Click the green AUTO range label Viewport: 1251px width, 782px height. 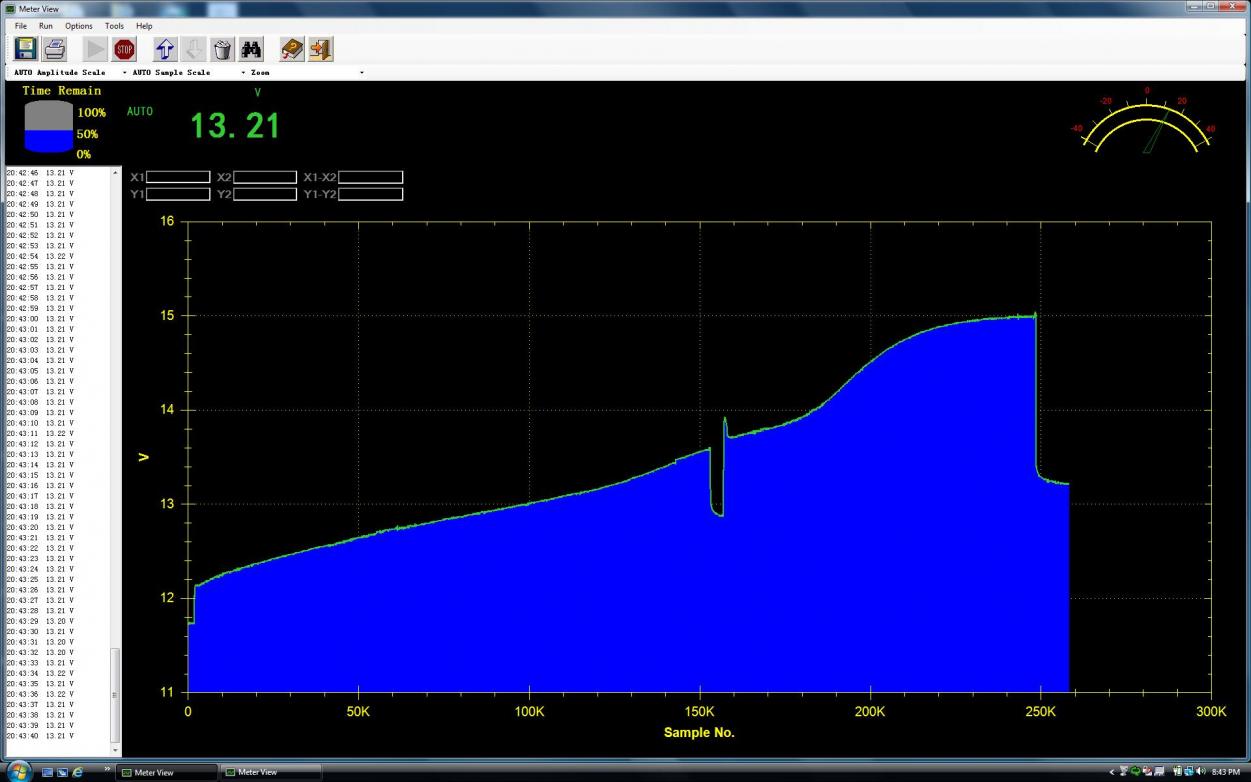(140, 111)
